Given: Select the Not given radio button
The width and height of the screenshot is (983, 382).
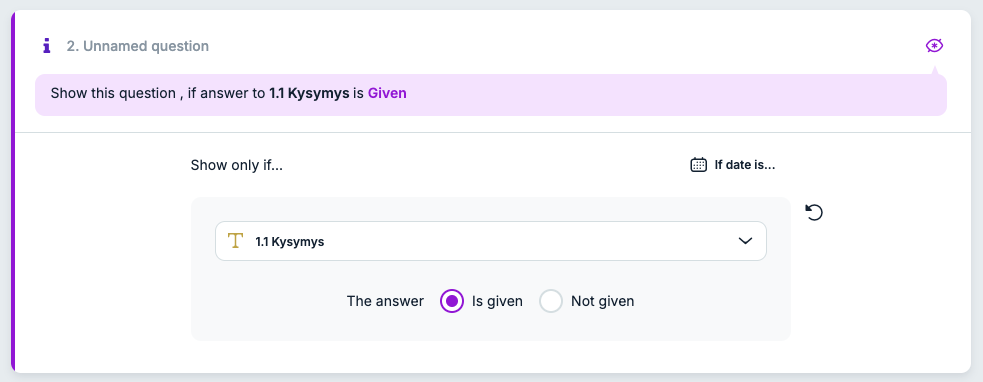Looking at the screenshot, I should coord(551,301).
